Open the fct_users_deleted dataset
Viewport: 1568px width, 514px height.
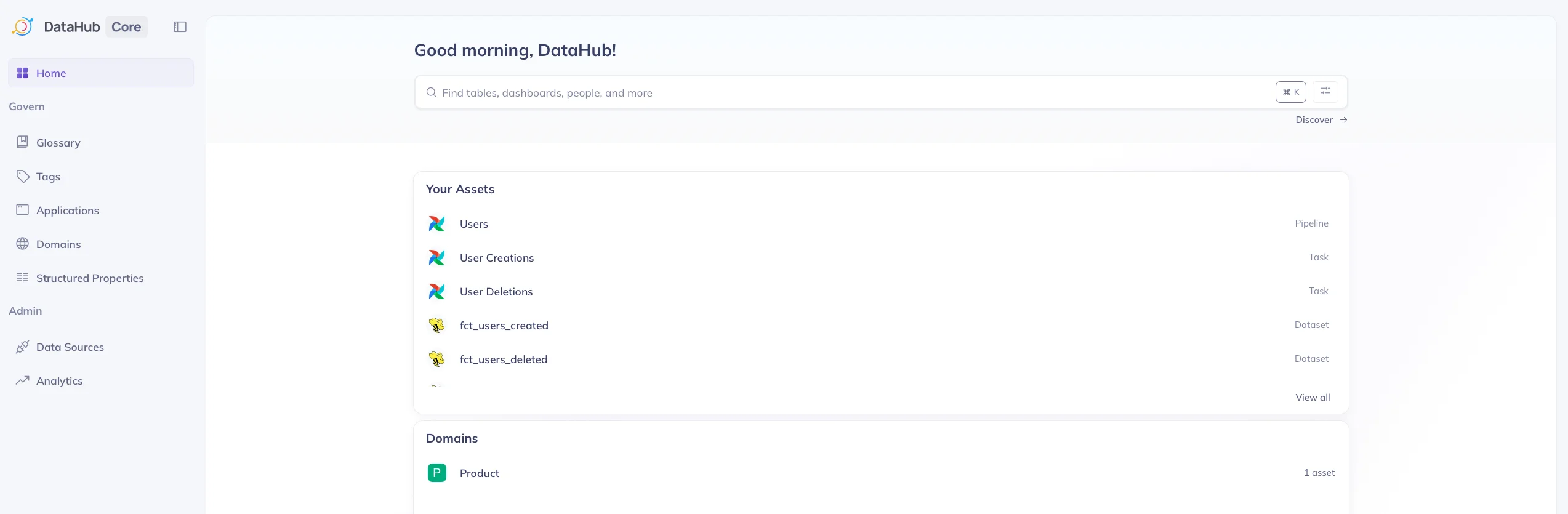coord(881,359)
